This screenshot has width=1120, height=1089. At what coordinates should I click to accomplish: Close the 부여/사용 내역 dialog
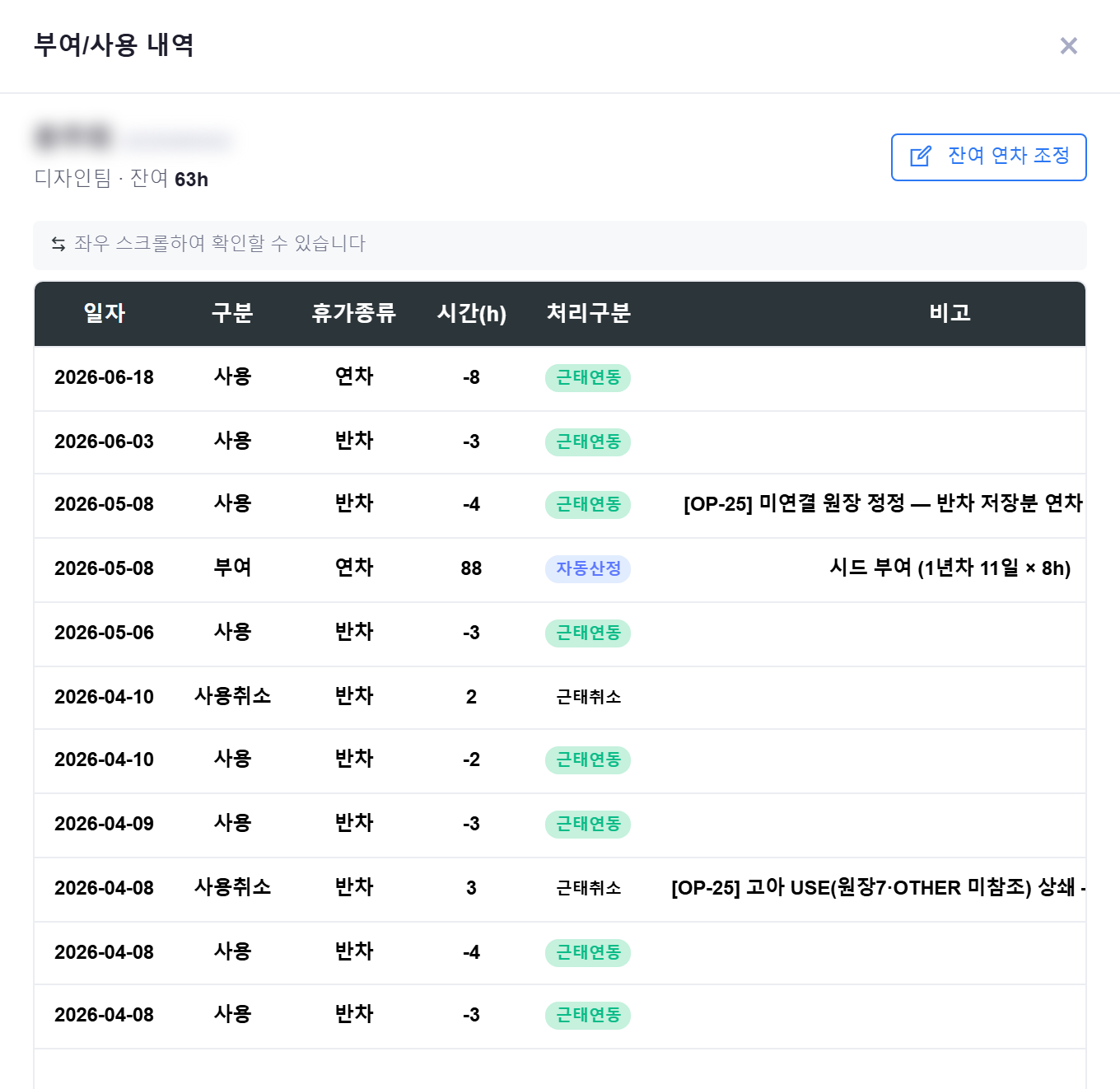pyautogui.click(x=1068, y=46)
